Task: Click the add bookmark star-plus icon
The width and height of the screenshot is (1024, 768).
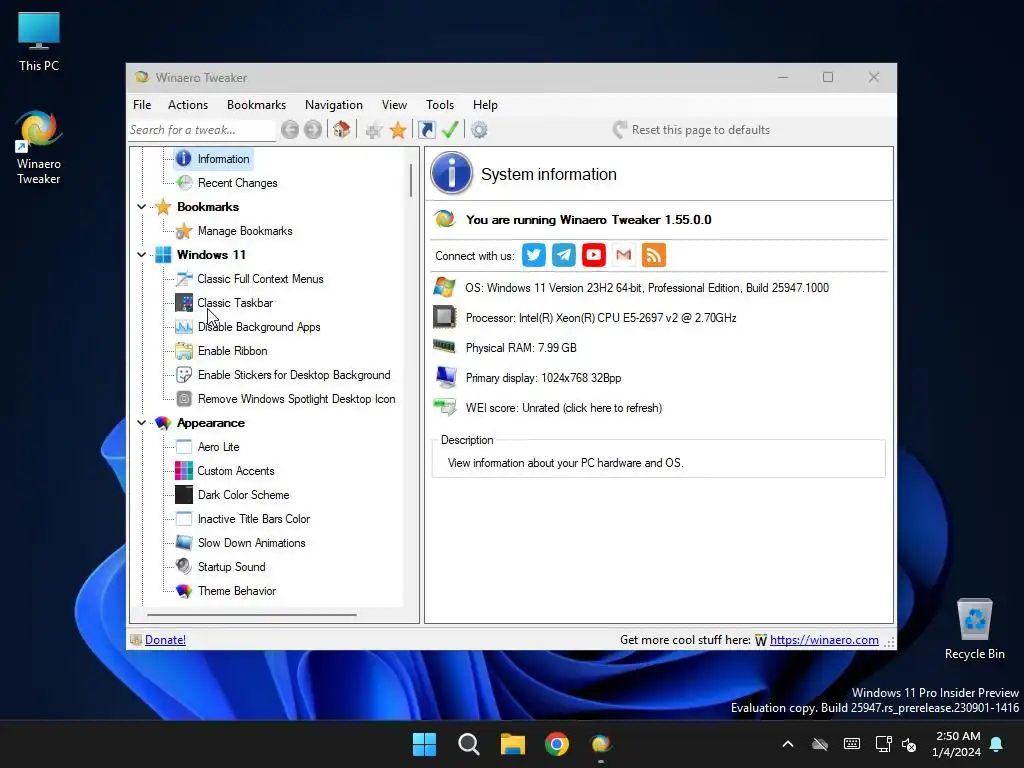Action: click(374, 130)
